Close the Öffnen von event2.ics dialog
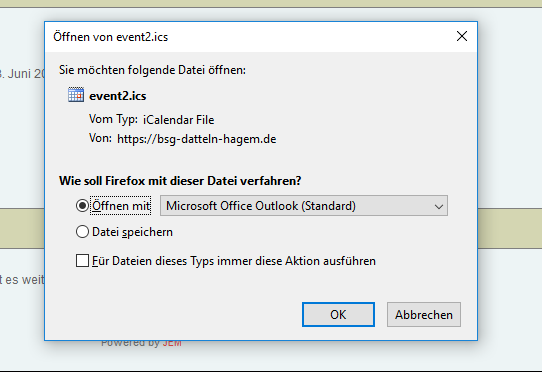The width and height of the screenshot is (542, 381). click(x=462, y=36)
